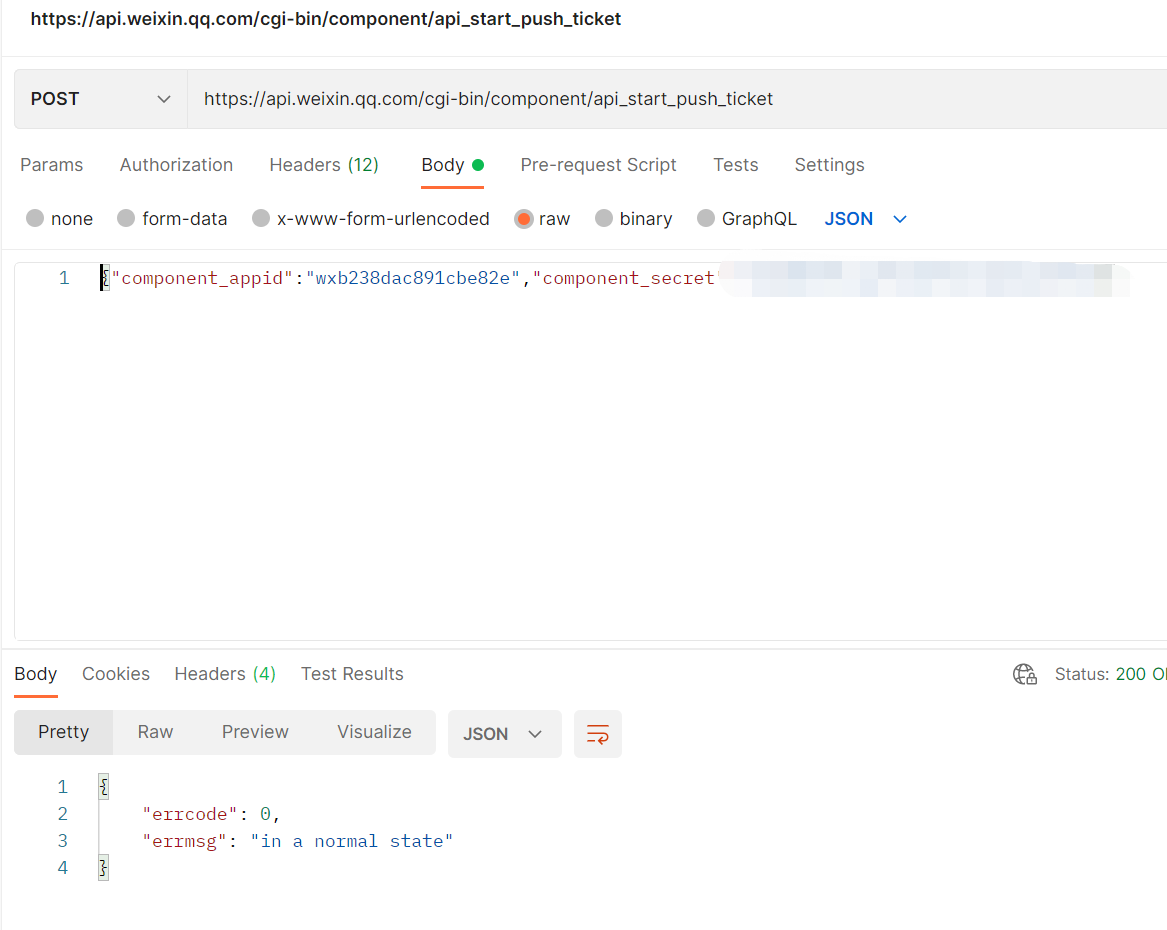1167x930 pixels.
Task: Open the blue JSON format dropdown for raw body
Action: coord(866,219)
